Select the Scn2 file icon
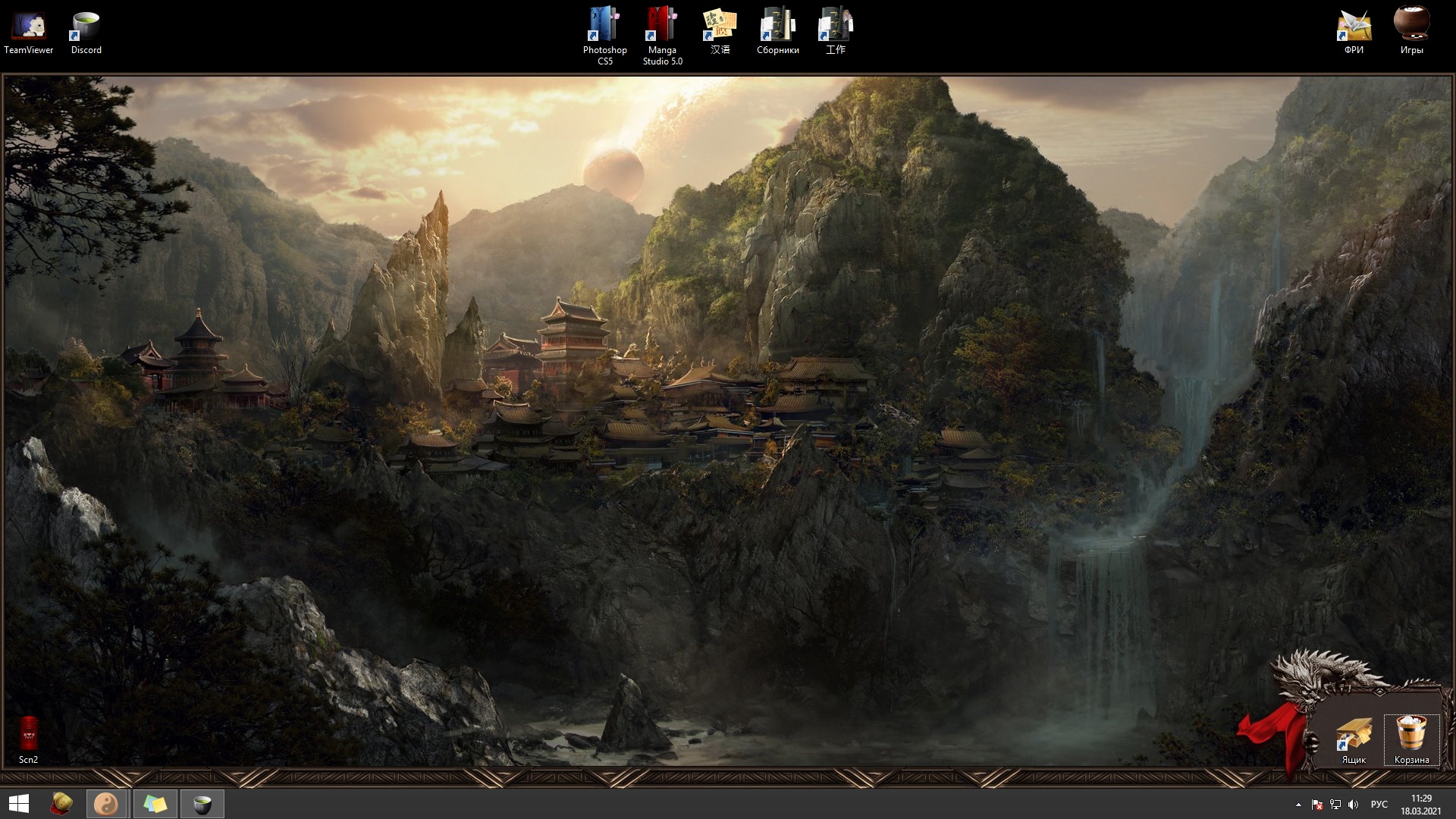The image size is (1456, 819). coord(28,740)
